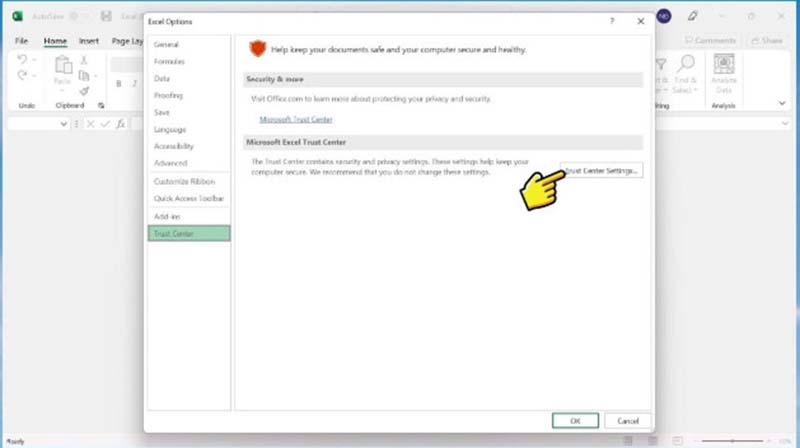The width and height of the screenshot is (800, 448).
Task: Toggle the AutoSave switch
Action: point(78,16)
